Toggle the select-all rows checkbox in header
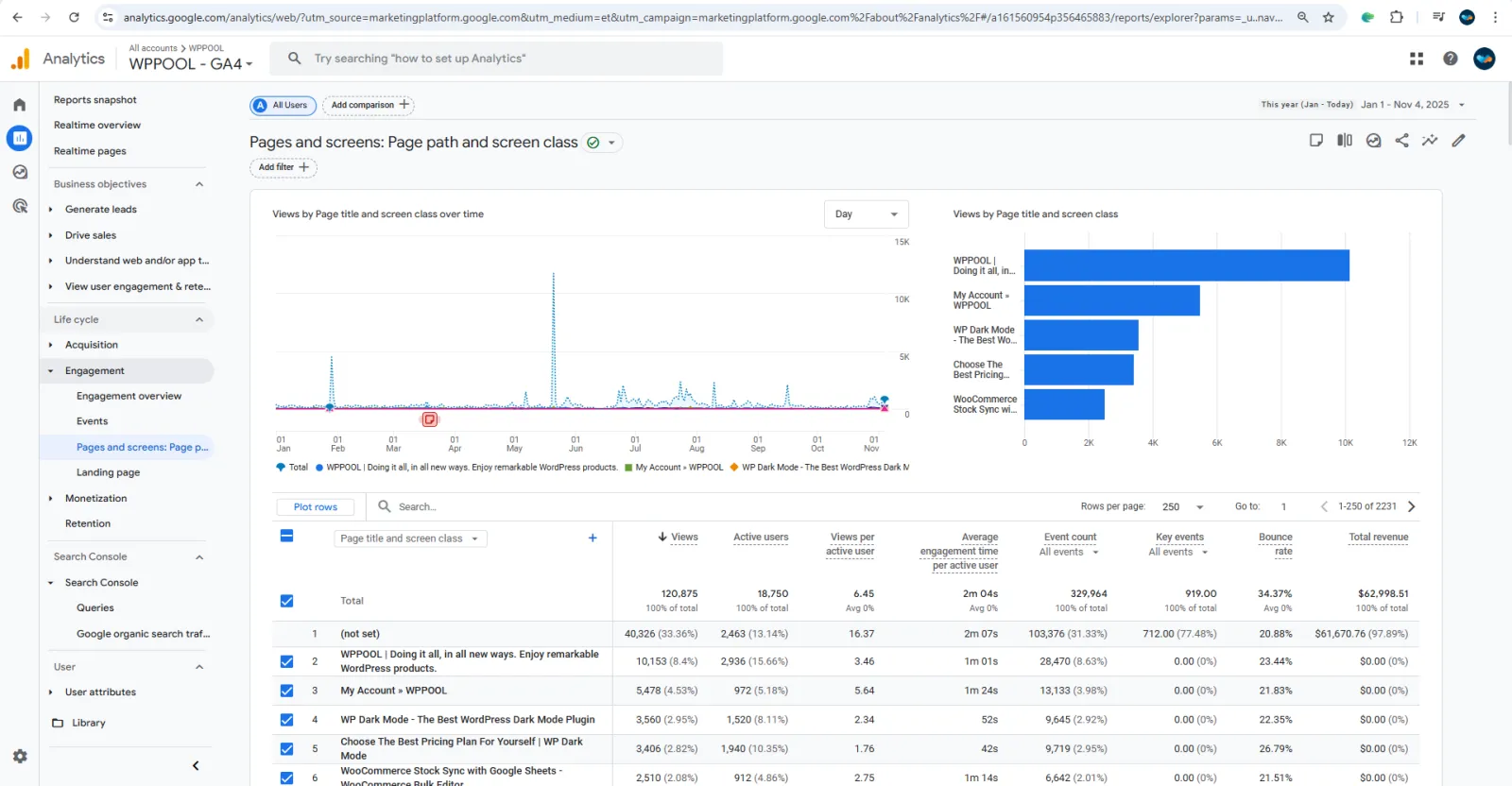The height and width of the screenshot is (786, 1512). [x=287, y=536]
